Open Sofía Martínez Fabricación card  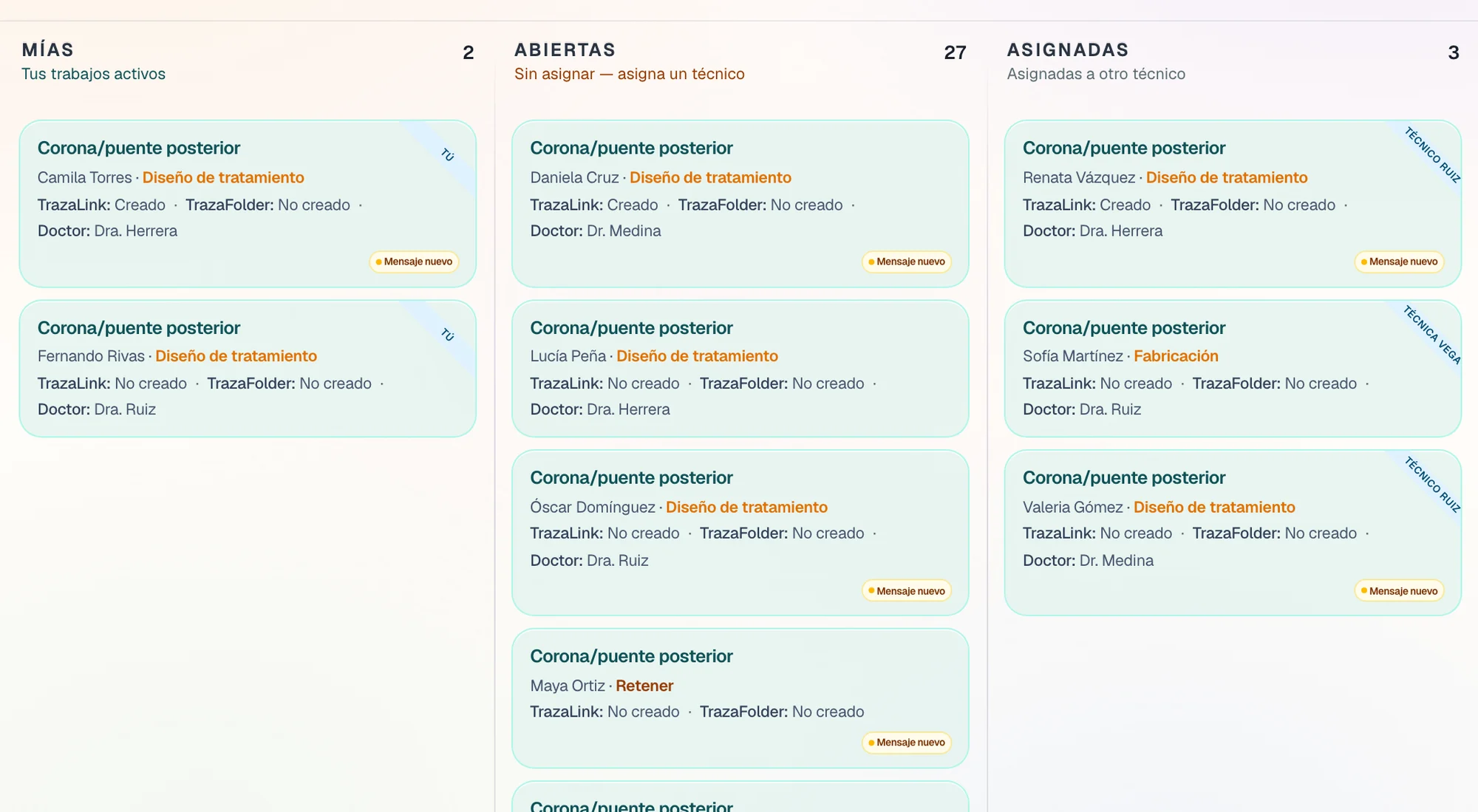coord(1233,368)
